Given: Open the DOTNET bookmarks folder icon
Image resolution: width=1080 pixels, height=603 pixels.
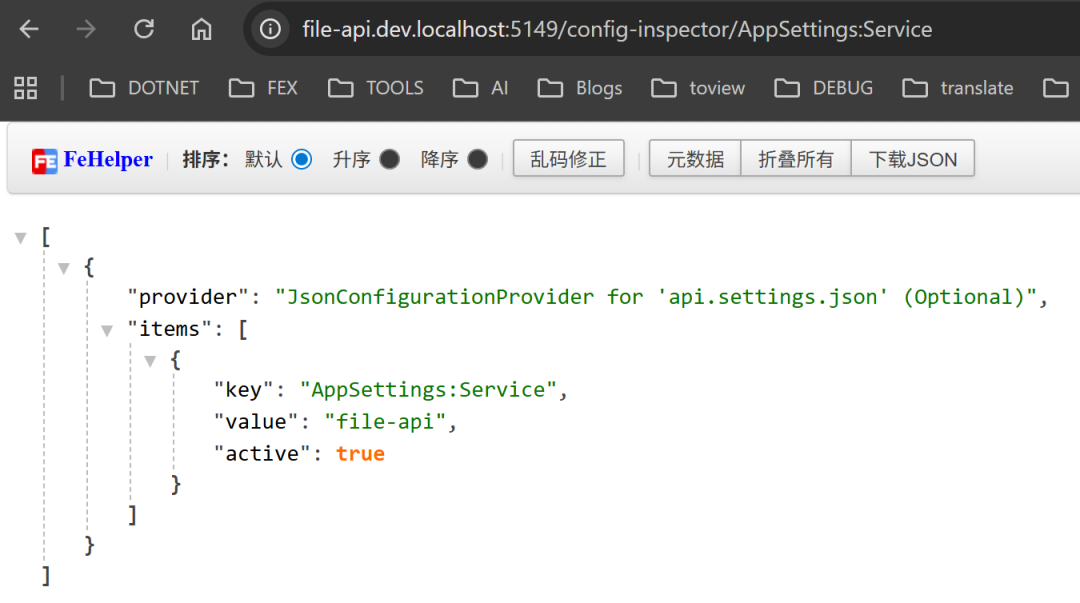Looking at the screenshot, I should (x=102, y=88).
